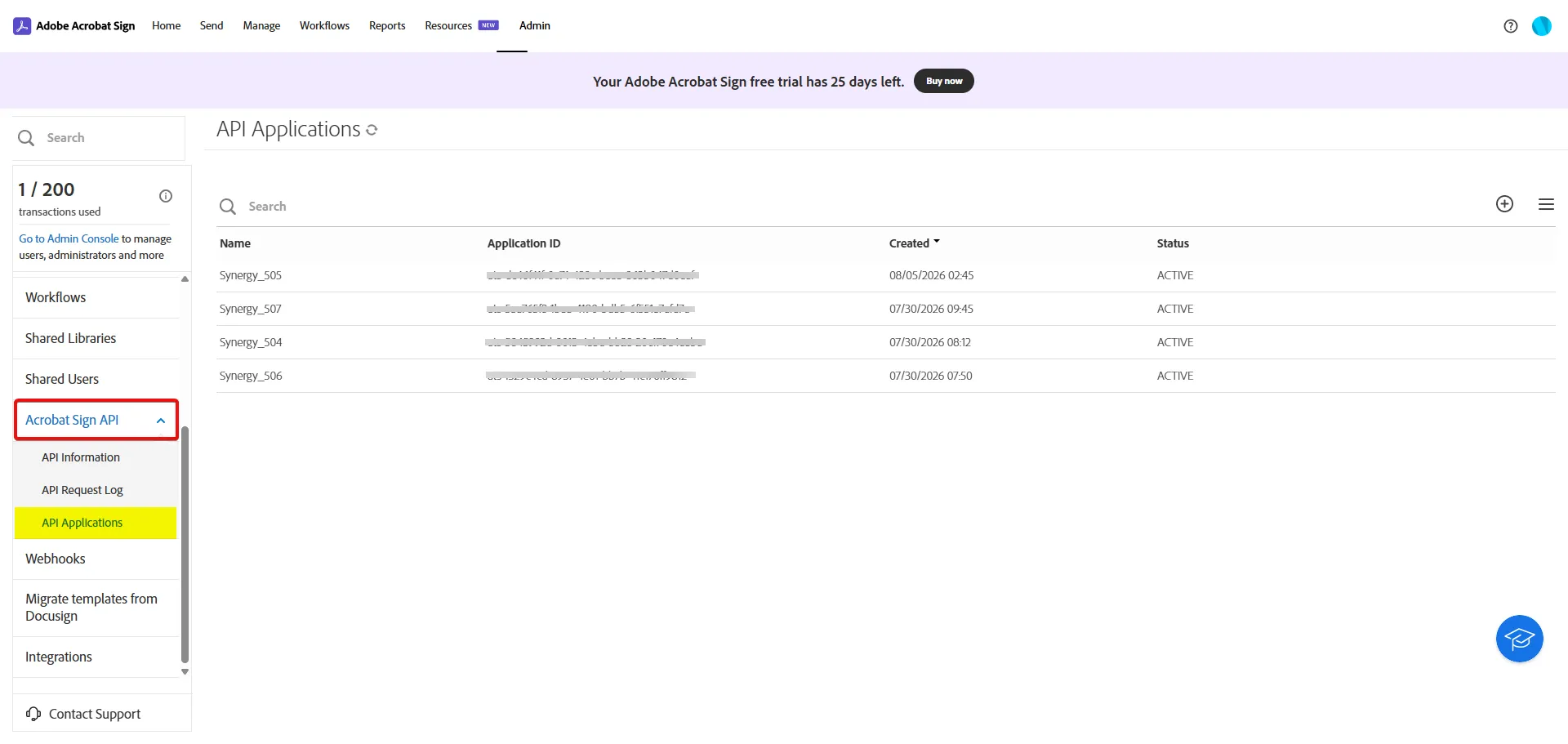
Task: Click Contact Support link
Action: click(x=95, y=714)
